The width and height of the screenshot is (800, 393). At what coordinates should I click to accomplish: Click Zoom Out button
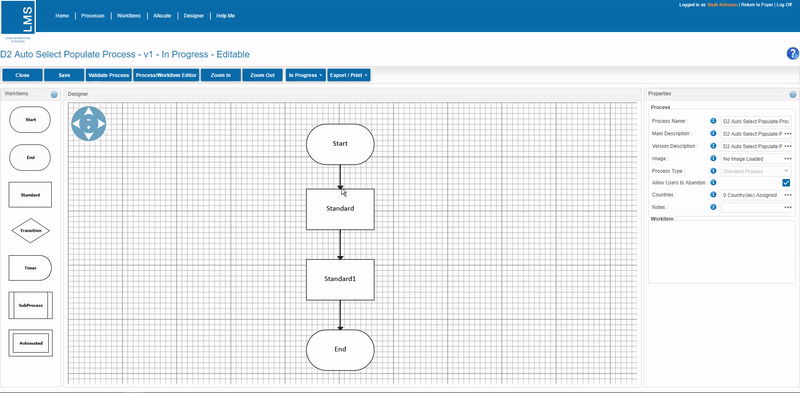coord(263,75)
